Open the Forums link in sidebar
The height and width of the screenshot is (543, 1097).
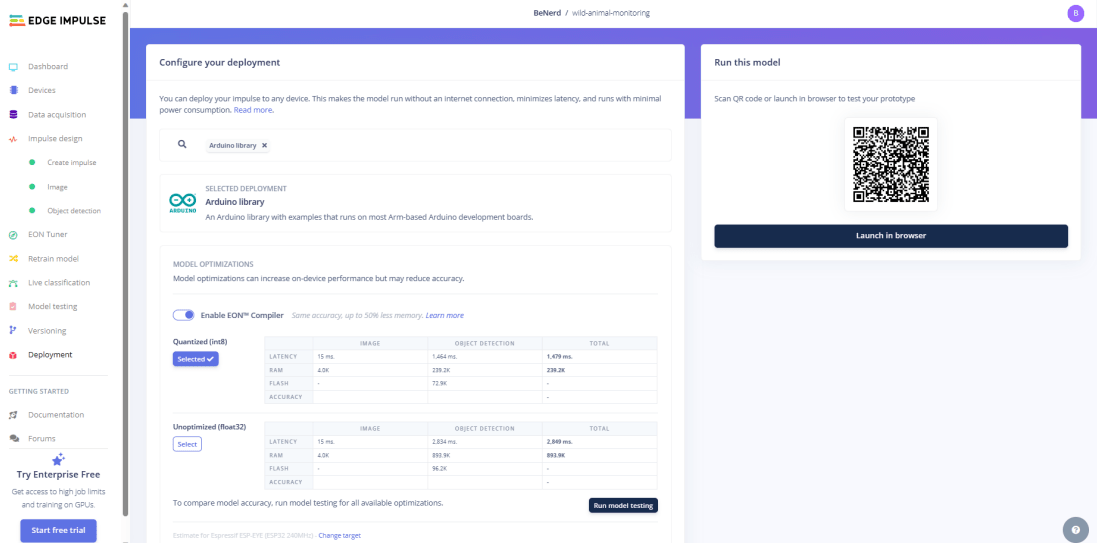click(x=41, y=439)
